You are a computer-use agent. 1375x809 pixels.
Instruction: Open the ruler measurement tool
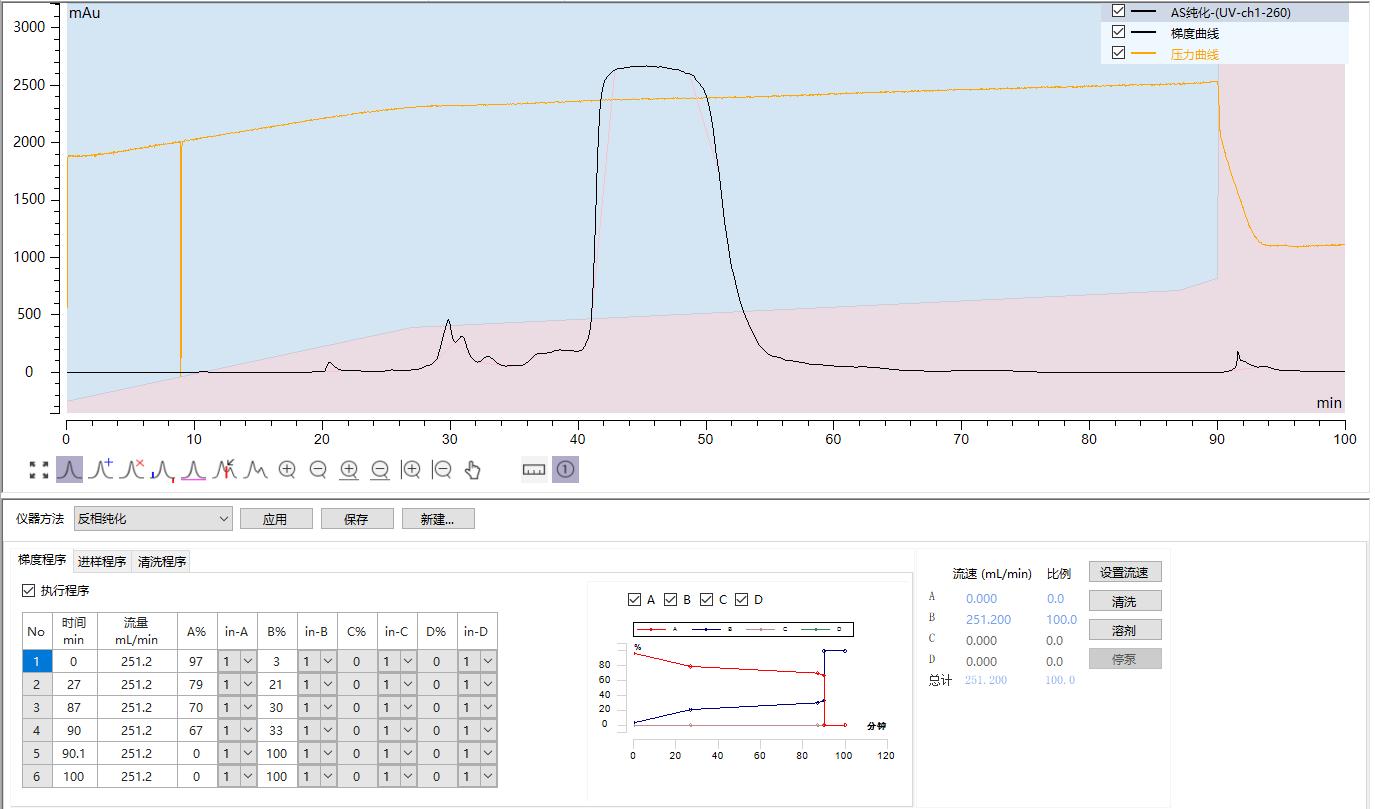[533, 468]
